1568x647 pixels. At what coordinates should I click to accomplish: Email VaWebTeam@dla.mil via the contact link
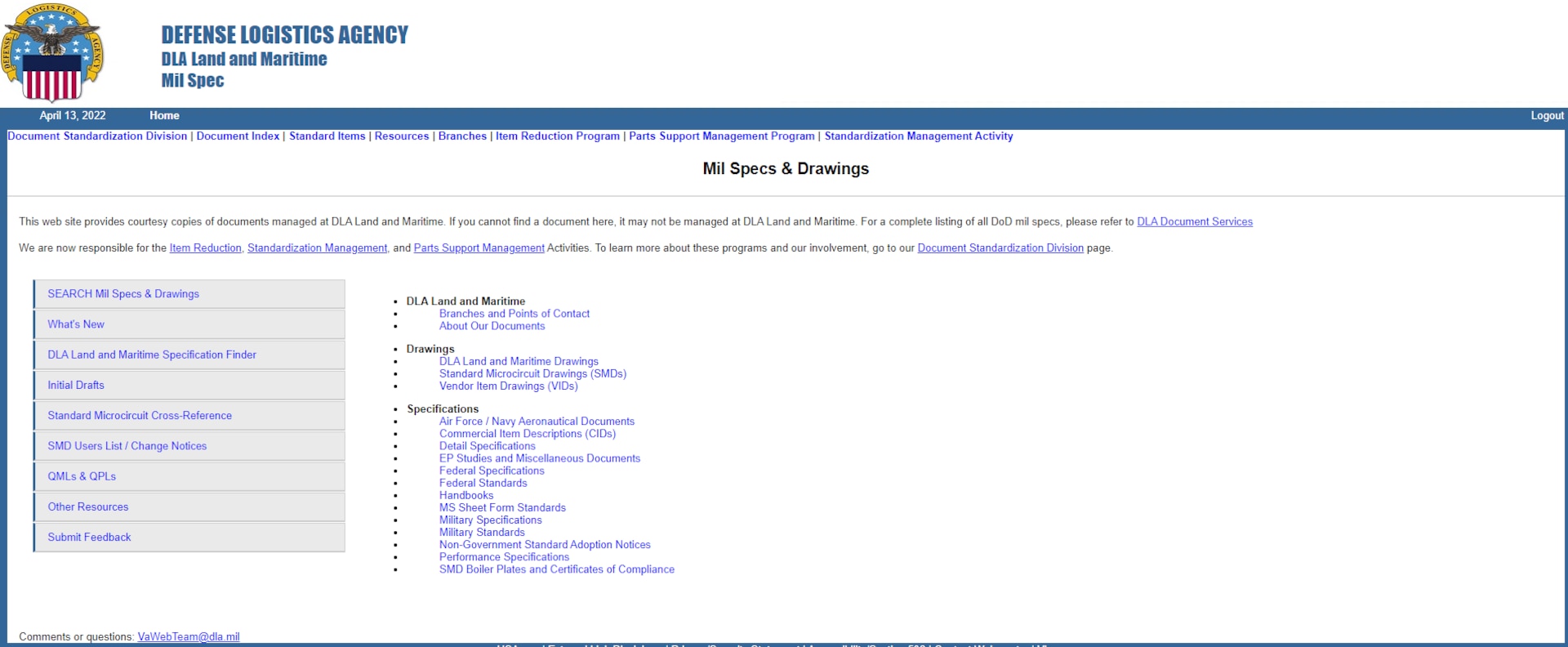(x=189, y=637)
